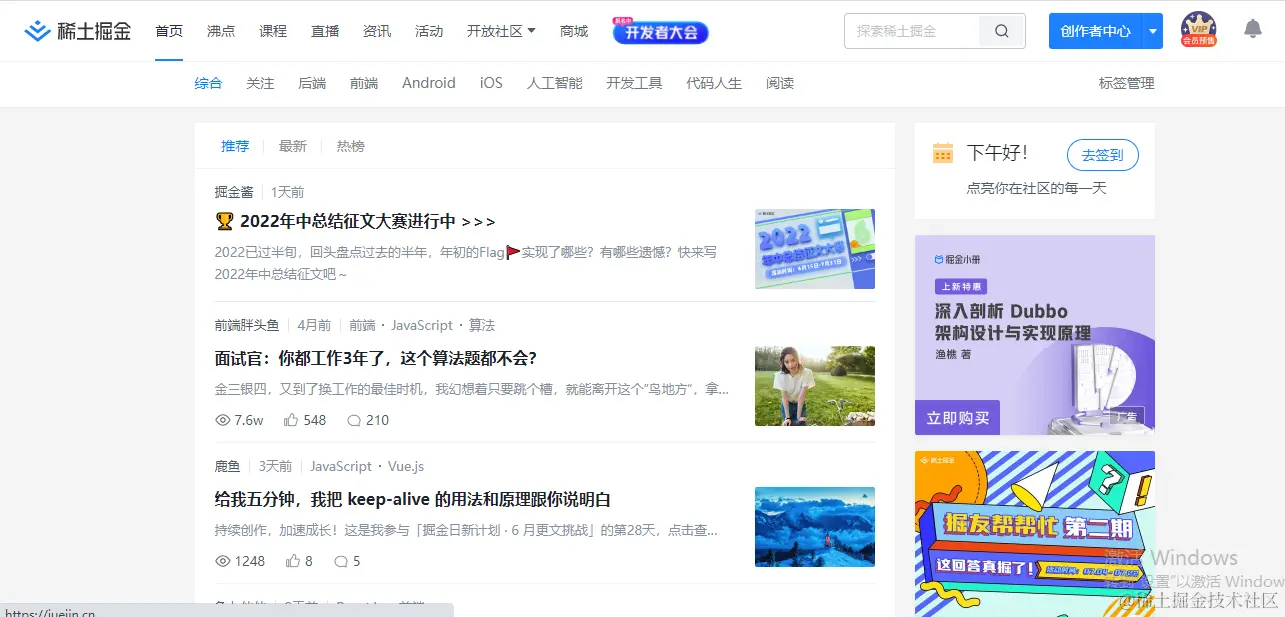Switch to 最新 feed tab
The image size is (1285, 617).
(x=293, y=146)
